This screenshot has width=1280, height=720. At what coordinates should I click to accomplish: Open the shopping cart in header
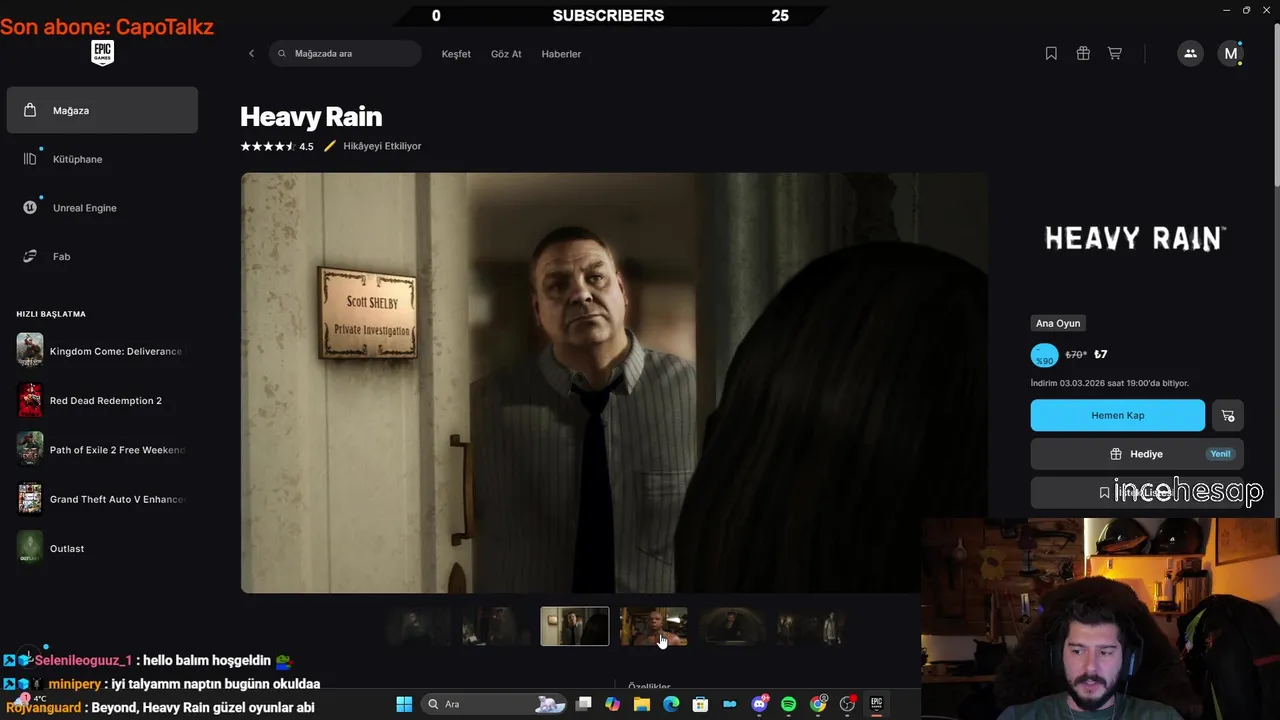[1114, 54]
